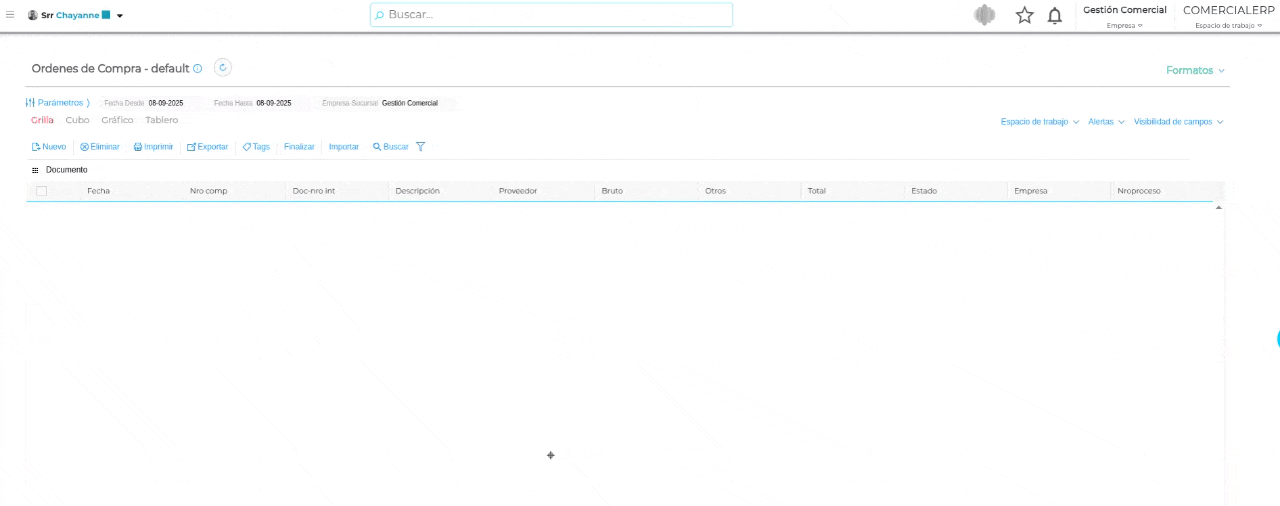Open the notifications bell icon

click(1055, 15)
